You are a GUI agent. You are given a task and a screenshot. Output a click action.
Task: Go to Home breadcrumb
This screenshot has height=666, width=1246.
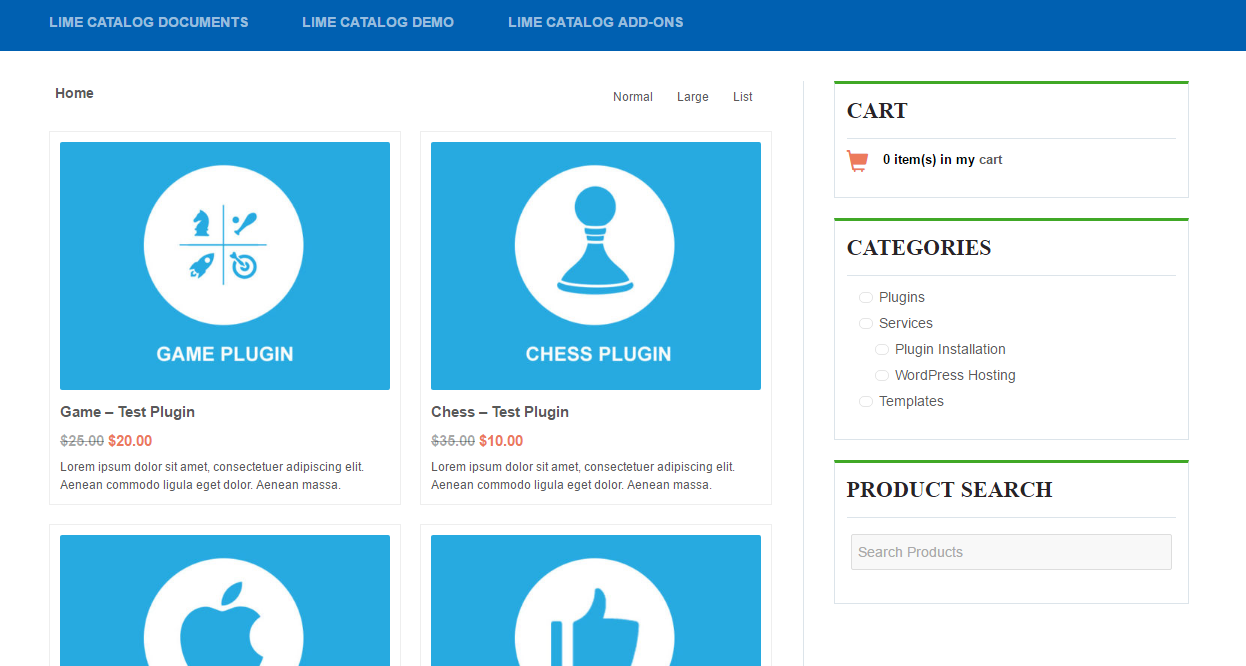coord(74,93)
